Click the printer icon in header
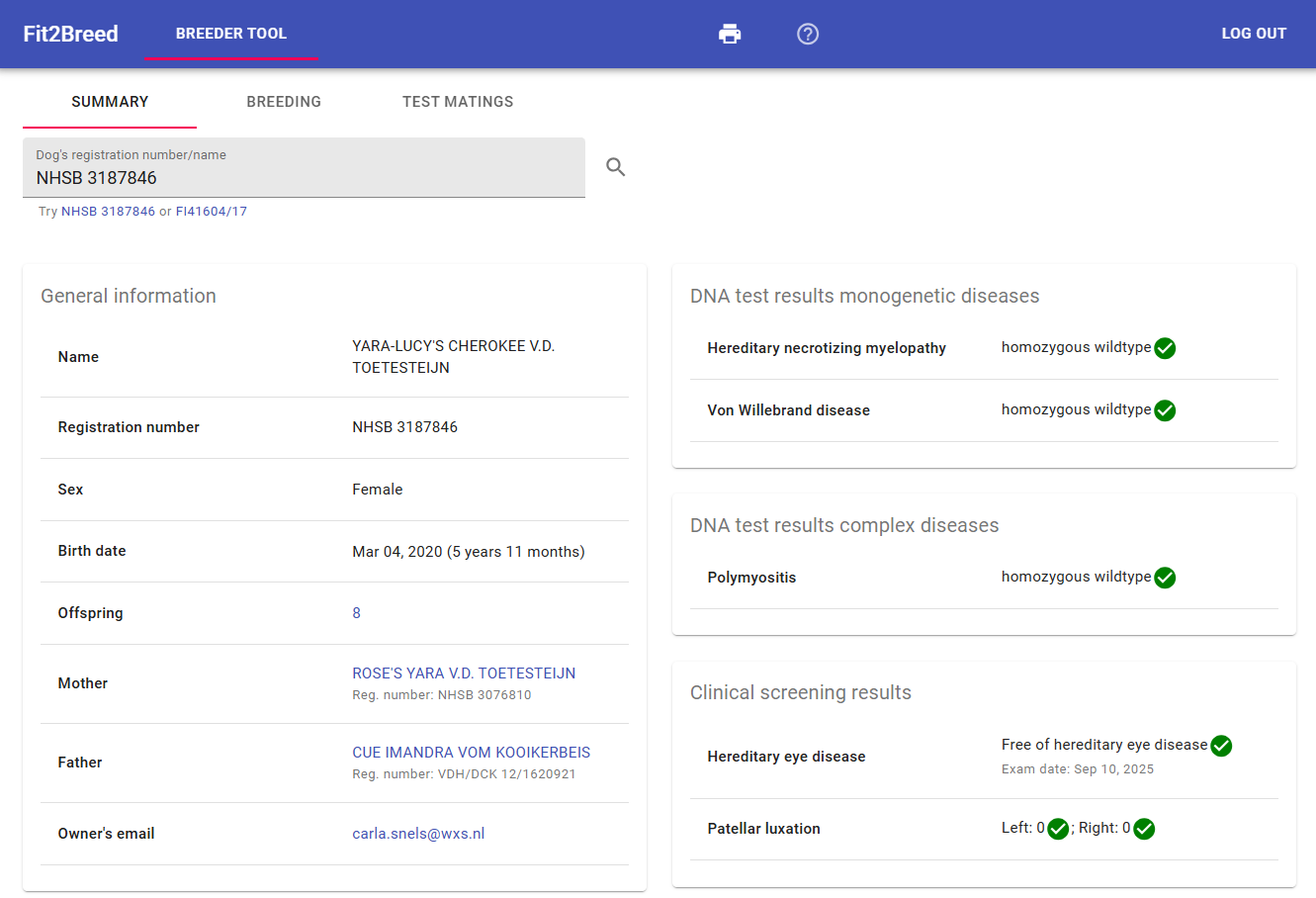 click(x=730, y=34)
